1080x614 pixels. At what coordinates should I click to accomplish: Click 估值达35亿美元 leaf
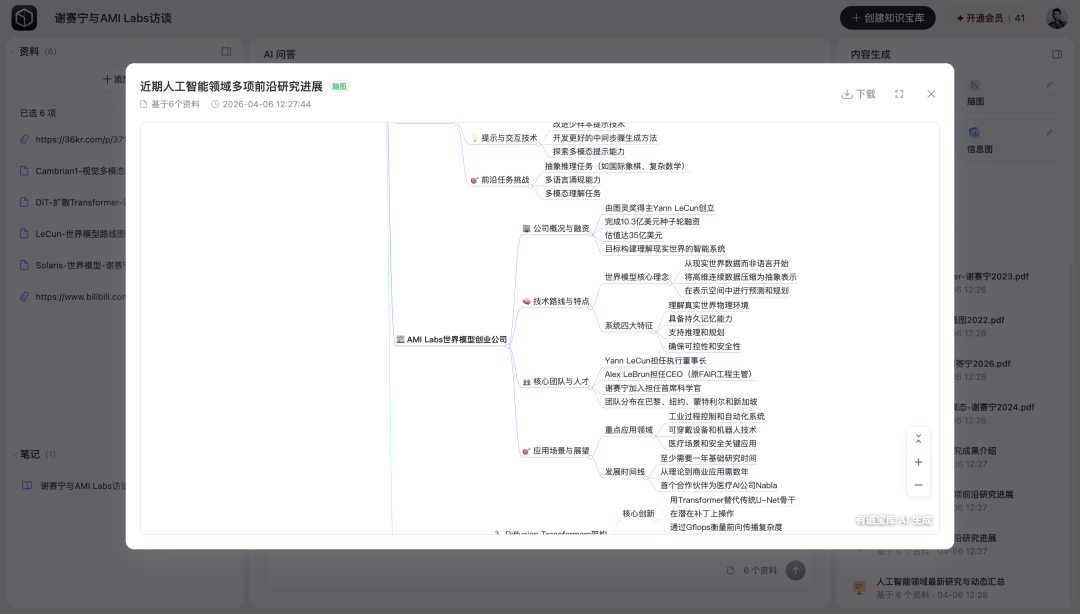pos(634,236)
